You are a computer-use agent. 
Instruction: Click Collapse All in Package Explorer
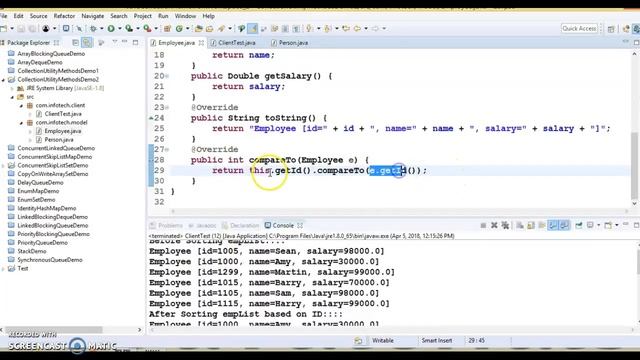76,42
